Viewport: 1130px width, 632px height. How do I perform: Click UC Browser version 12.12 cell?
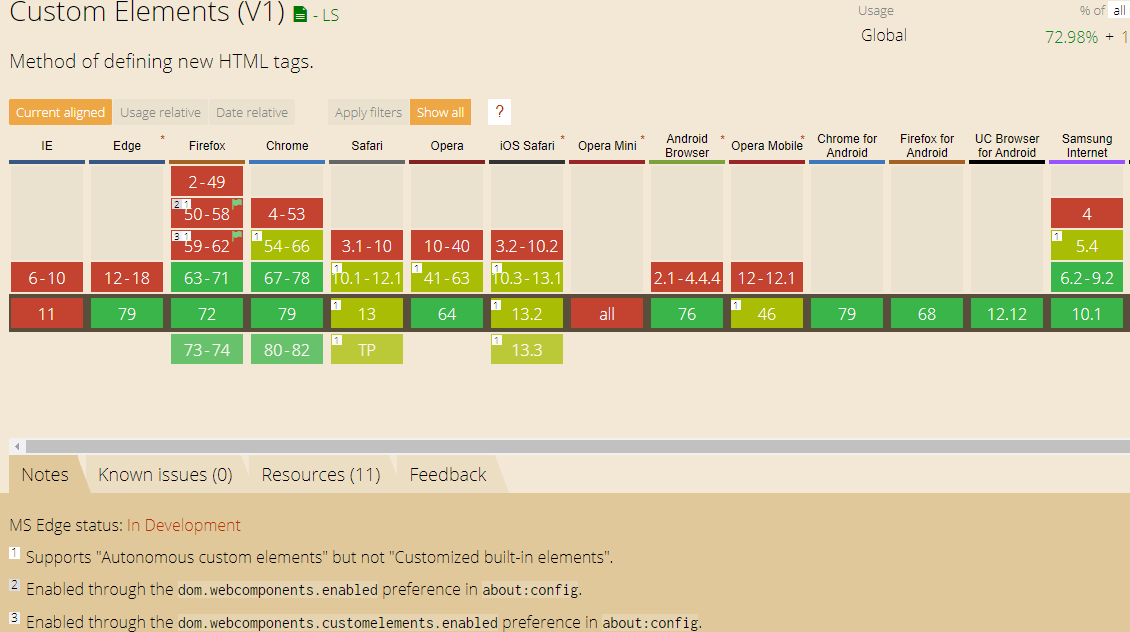click(x=1007, y=313)
